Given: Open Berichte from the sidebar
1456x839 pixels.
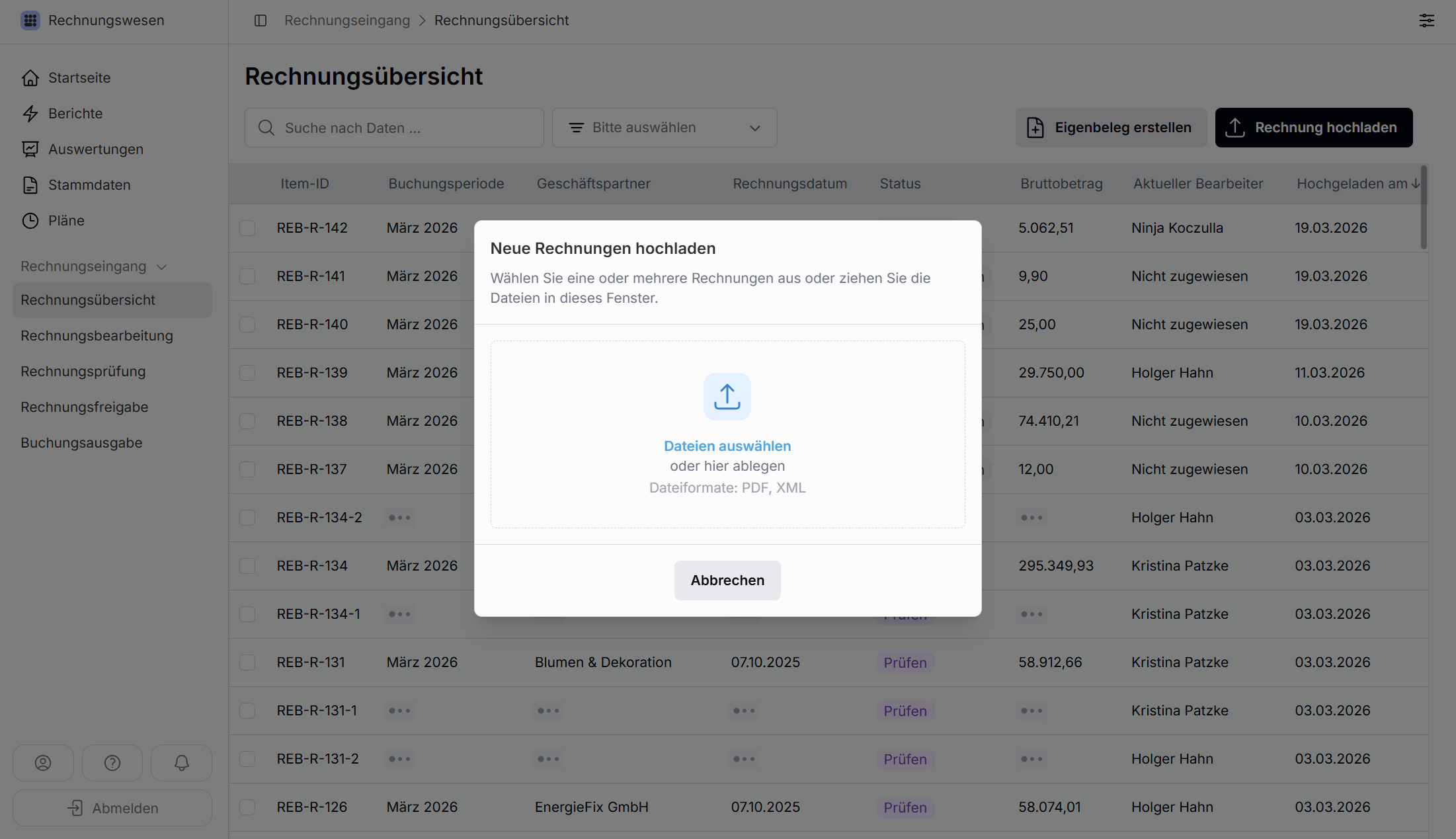Looking at the screenshot, I should click(x=75, y=114).
